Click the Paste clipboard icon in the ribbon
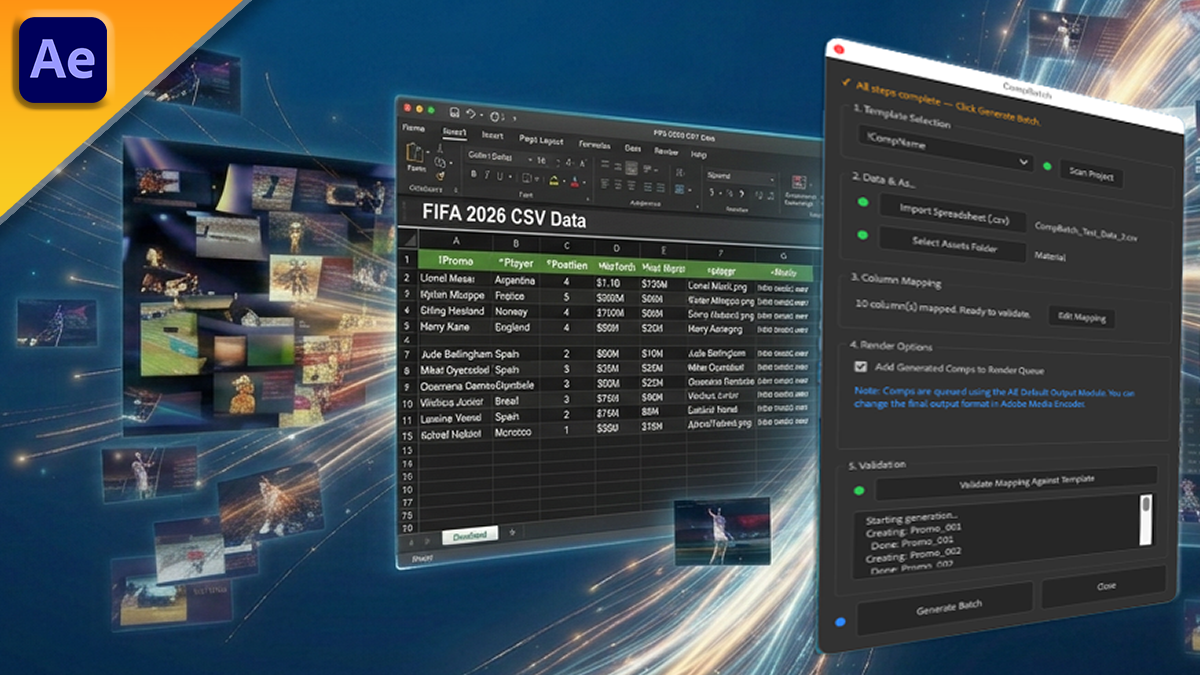Viewport: 1200px width, 675px height. (x=415, y=156)
